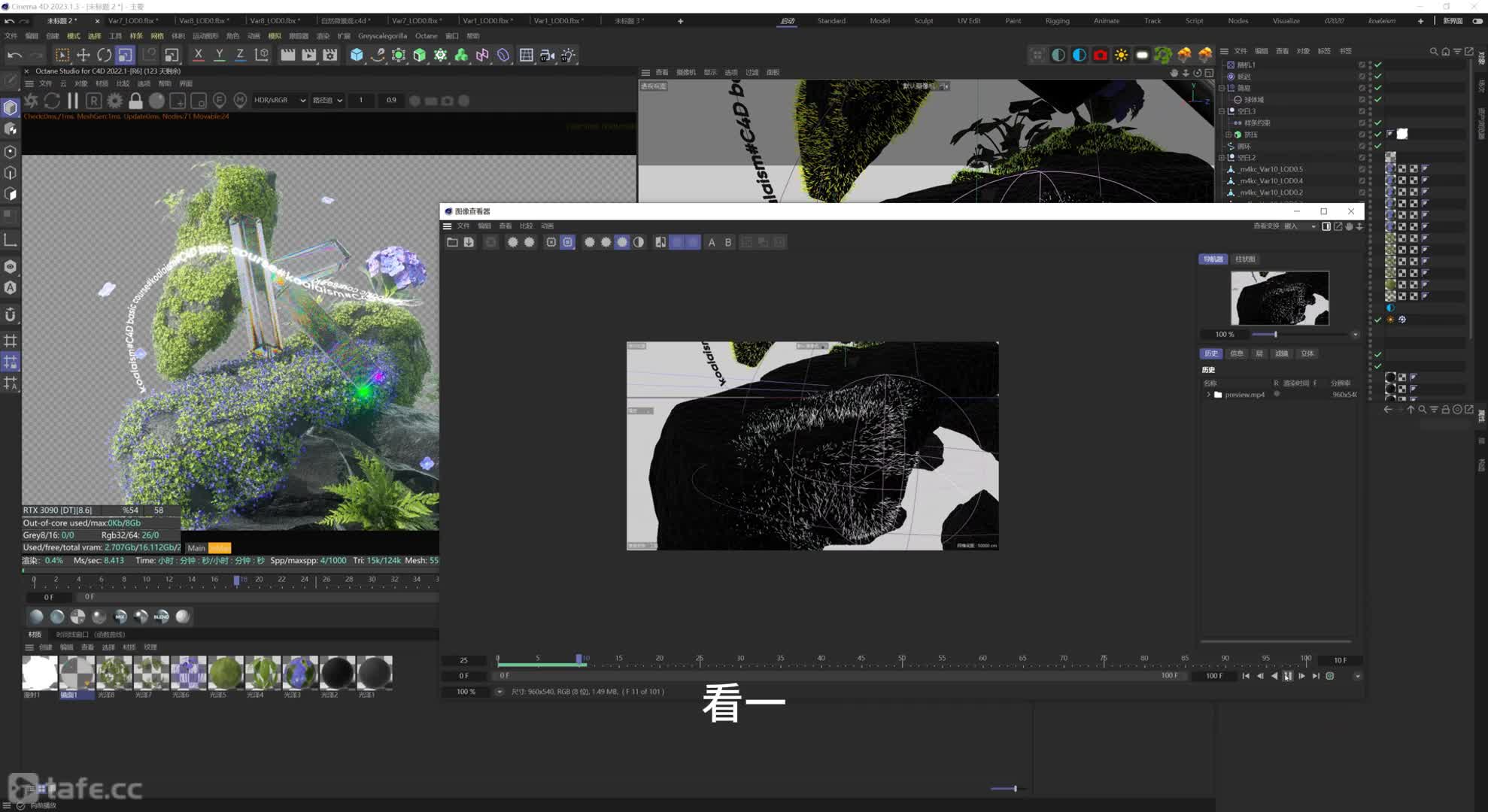This screenshot has width=1488, height=812.
Task: Adjust Picture Viewer navigator zoom slider
Action: [x=1275, y=334]
